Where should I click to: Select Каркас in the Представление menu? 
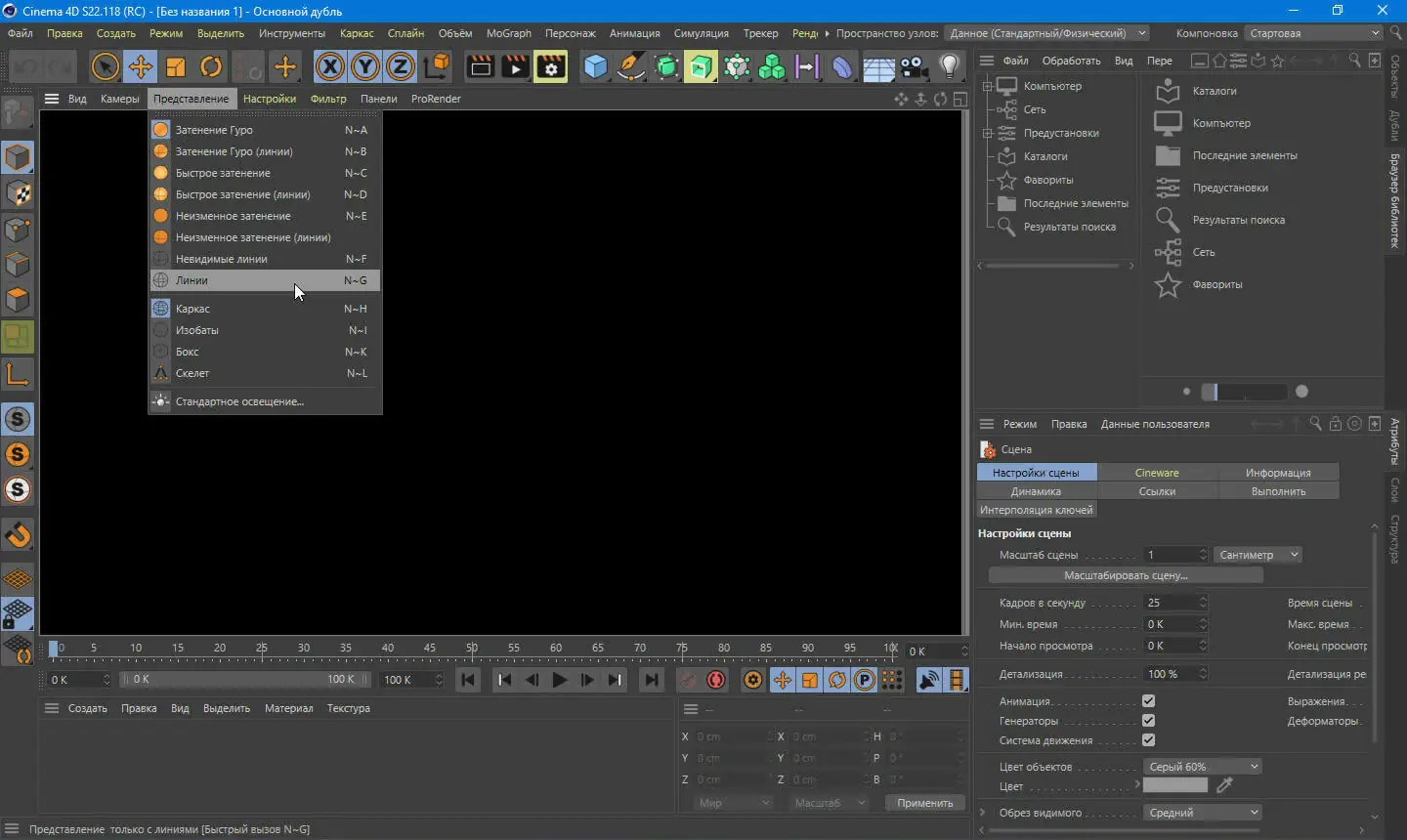tap(194, 308)
